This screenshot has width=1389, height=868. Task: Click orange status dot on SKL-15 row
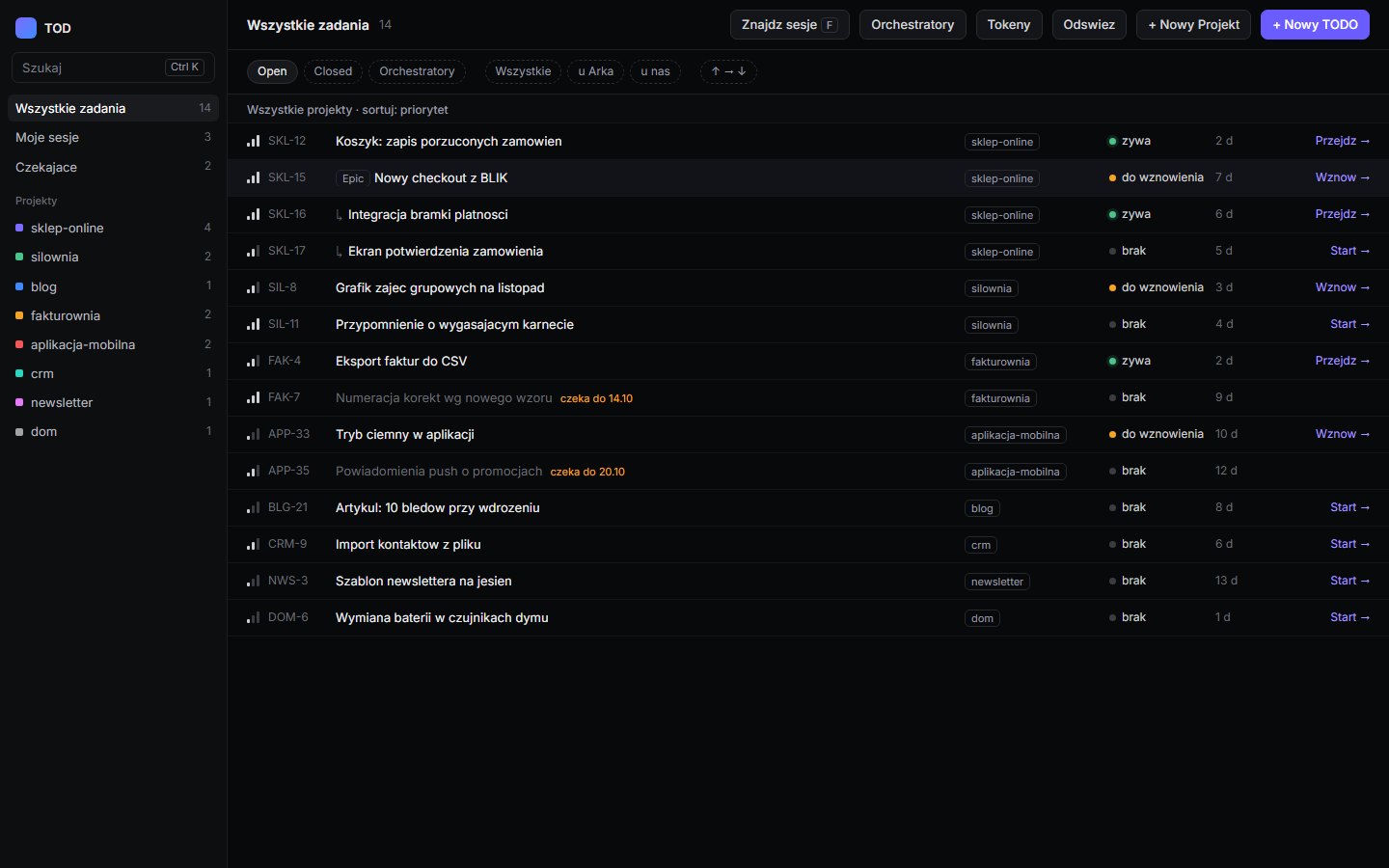1112,177
